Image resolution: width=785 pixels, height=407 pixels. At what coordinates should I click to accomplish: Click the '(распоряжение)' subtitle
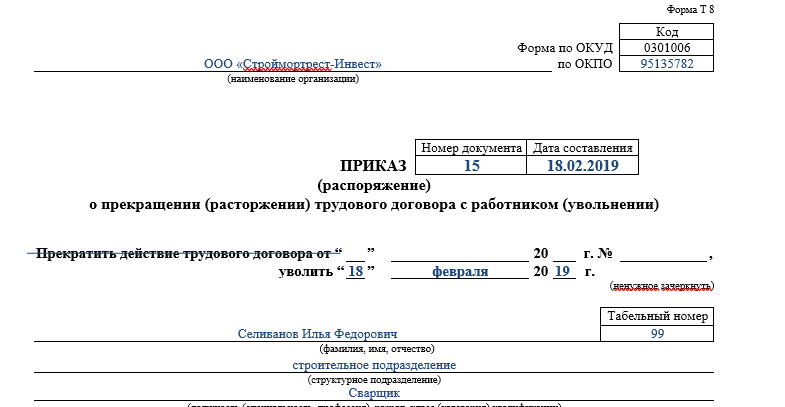[374, 185]
